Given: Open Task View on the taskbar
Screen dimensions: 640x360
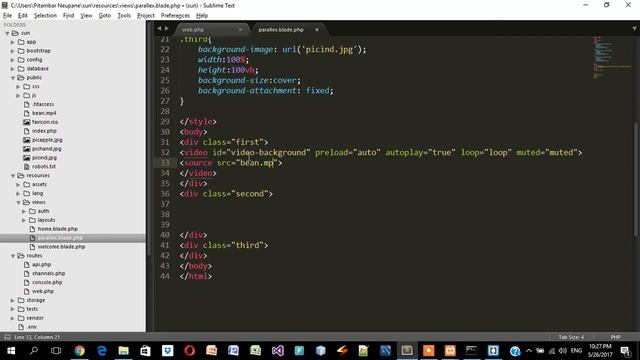Looking at the screenshot, I should click(x=56, y=351).
